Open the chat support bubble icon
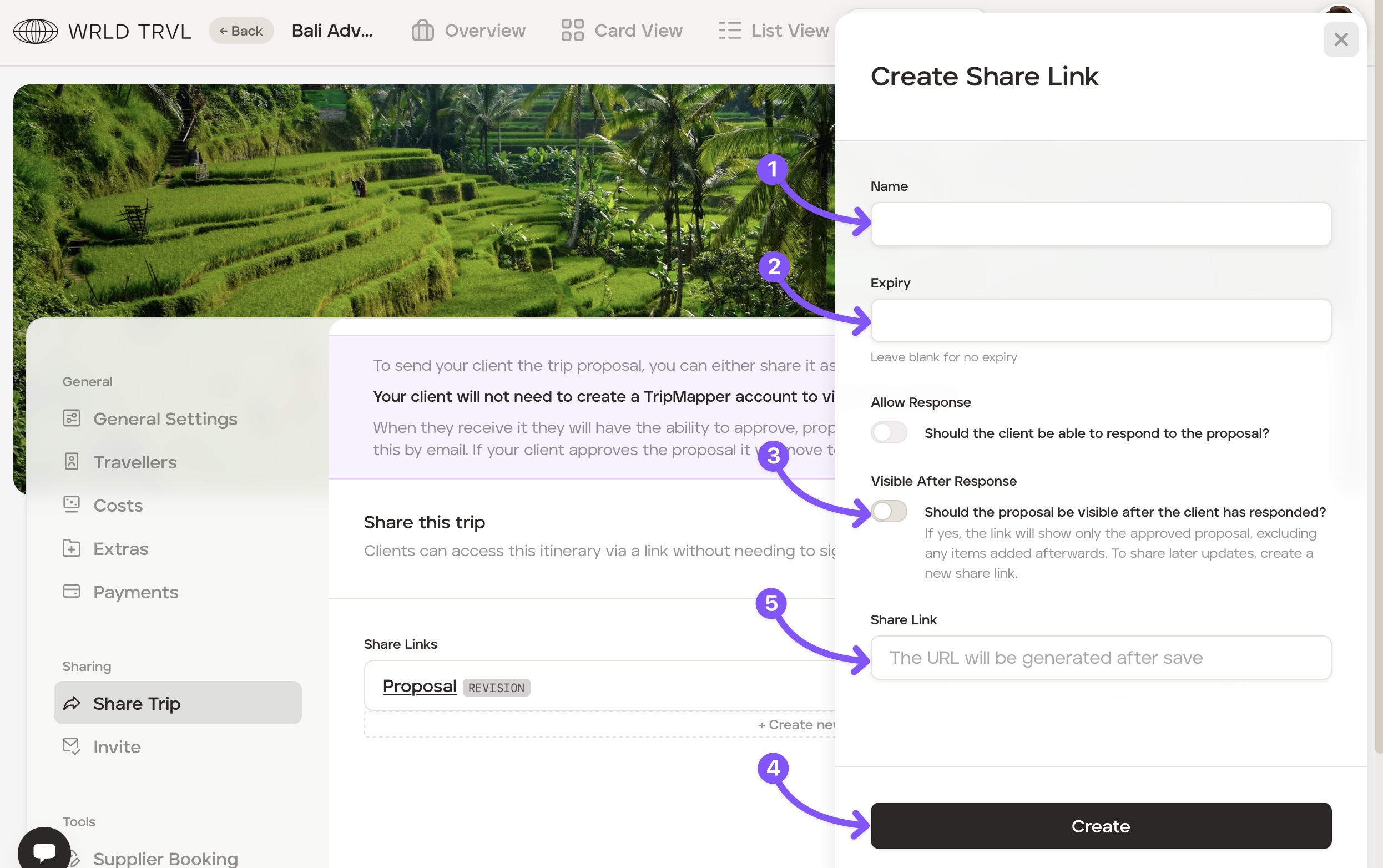Screen dimensions: 1383x868 (44, 851)
